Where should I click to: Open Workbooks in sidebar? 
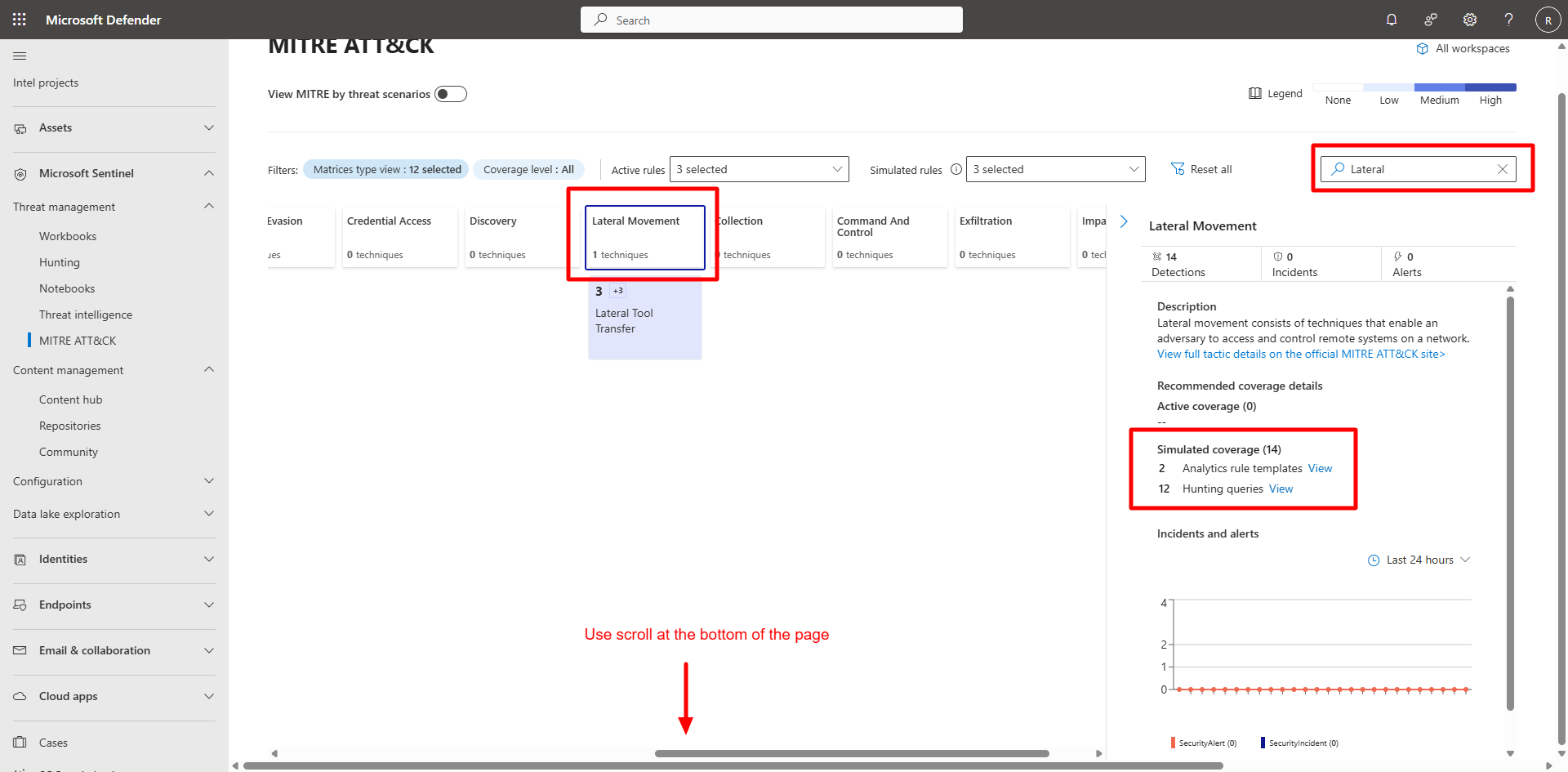pos(68,236)
